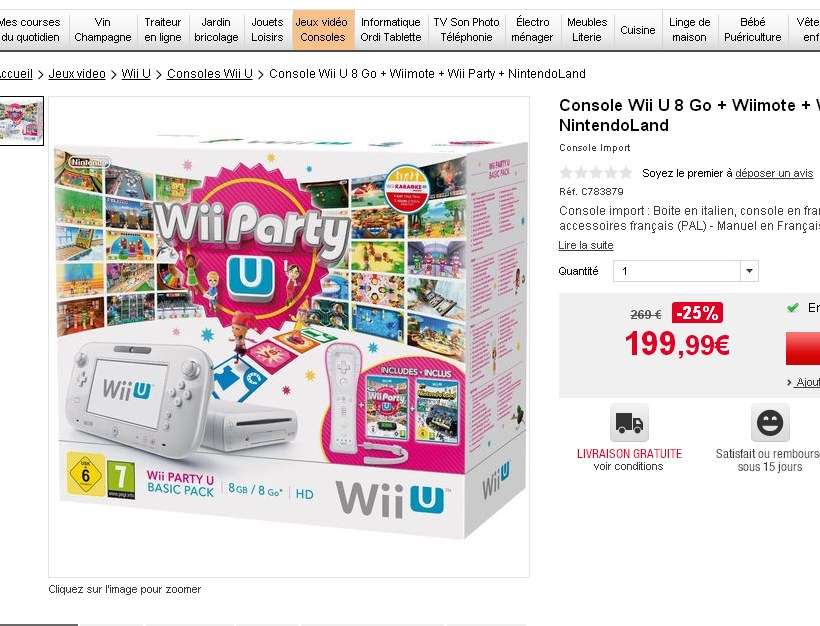Click the déposer un avis link
Viewport: 820px width, 626px height.
click(x=774, y=173)
